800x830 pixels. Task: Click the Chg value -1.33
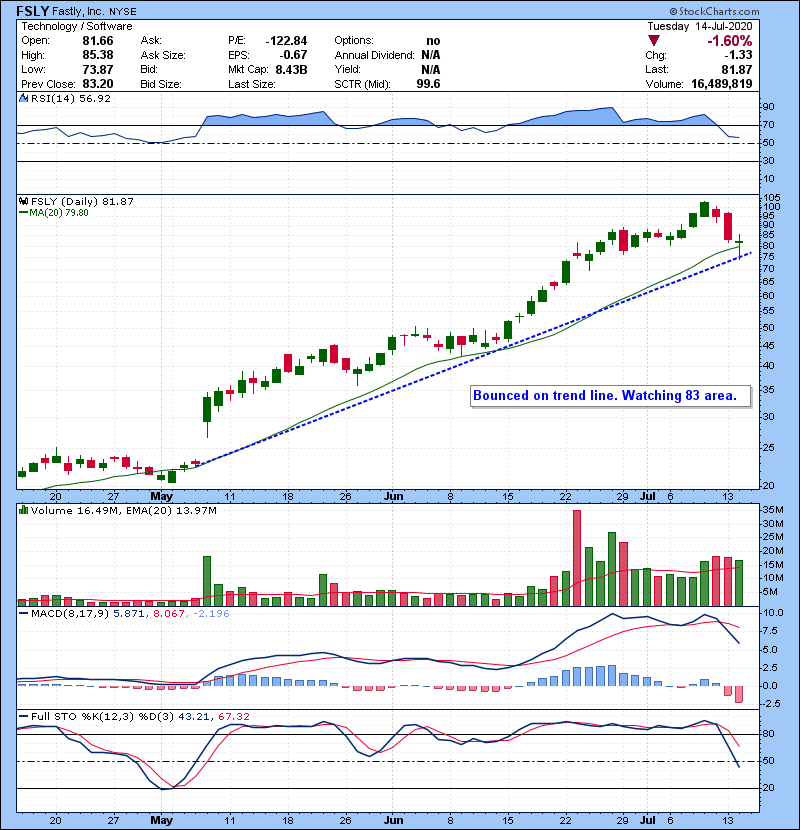pyautogui.click(x=738, y=55)
